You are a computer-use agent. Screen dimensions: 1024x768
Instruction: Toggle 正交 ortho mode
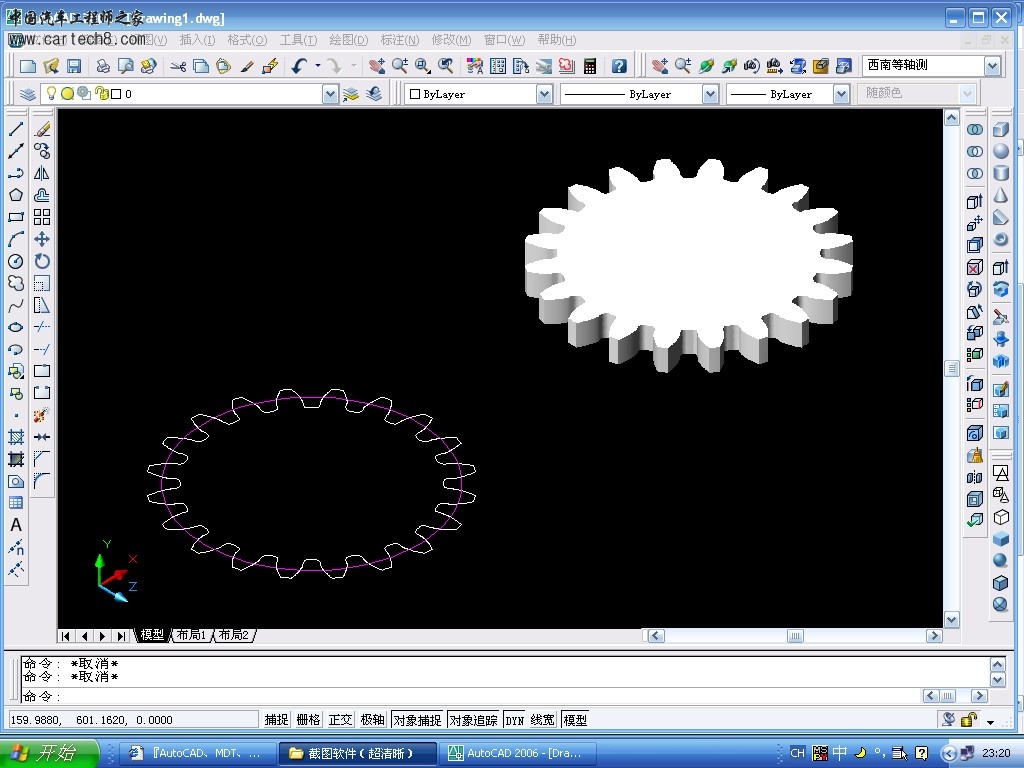click(340, 720)
